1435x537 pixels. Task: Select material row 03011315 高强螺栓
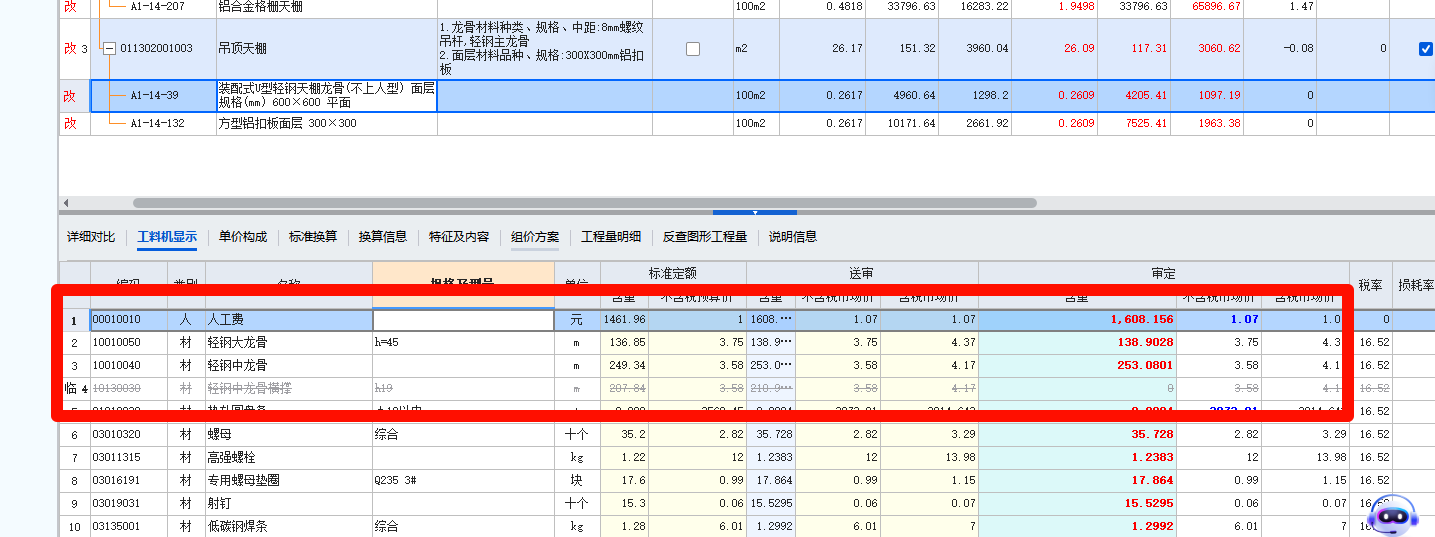tap(747, 457)
